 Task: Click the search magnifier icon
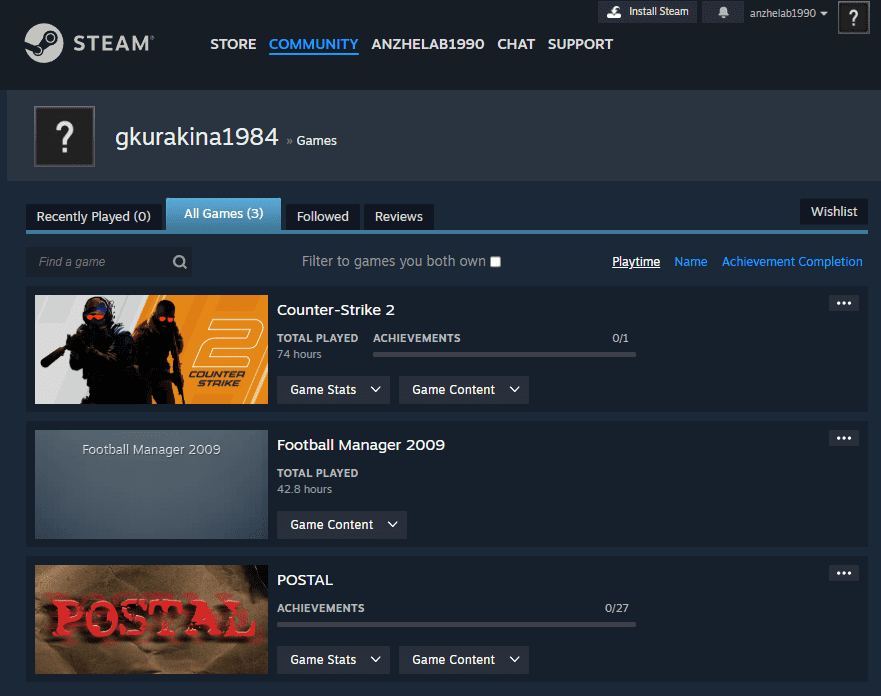click(x=179, y=262)
